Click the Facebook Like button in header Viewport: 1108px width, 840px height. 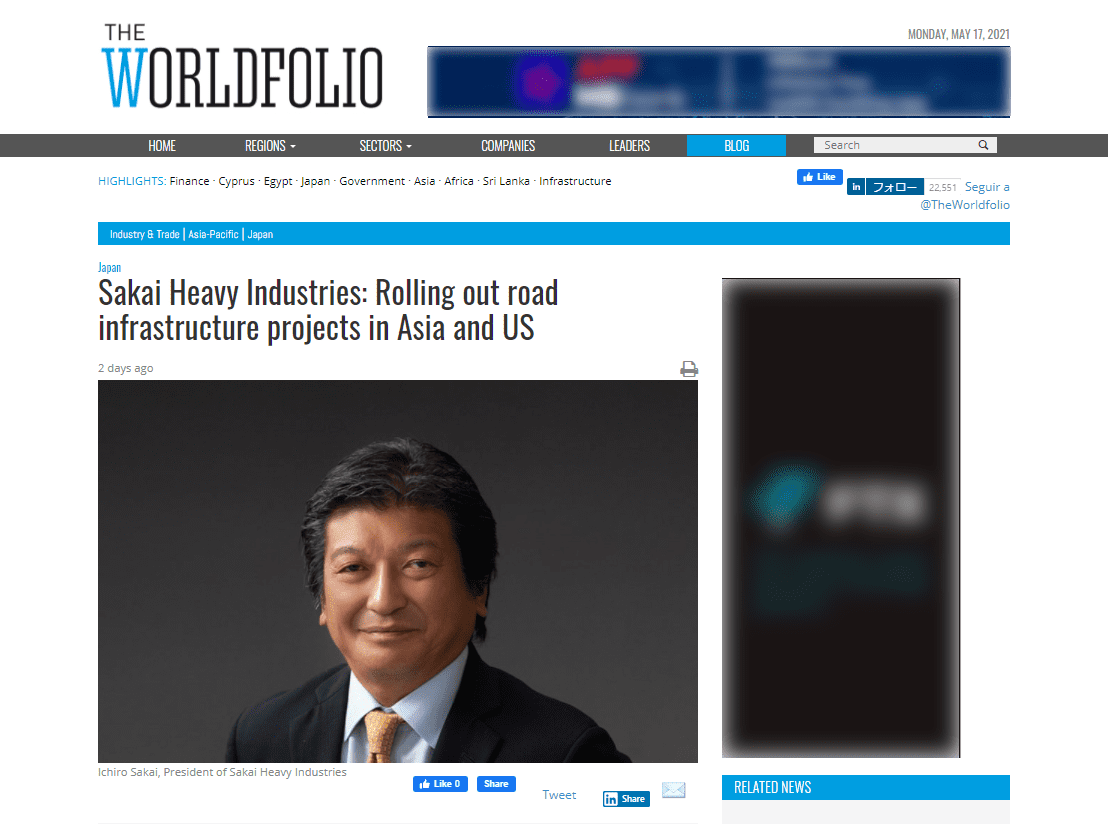point(820,177)
